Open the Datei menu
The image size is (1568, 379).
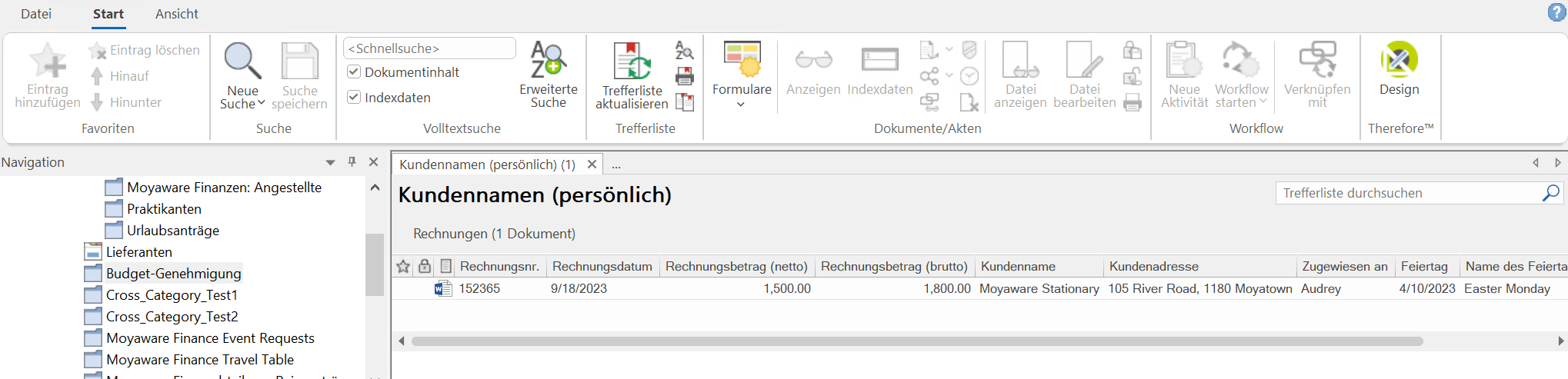tap(36, 14)
